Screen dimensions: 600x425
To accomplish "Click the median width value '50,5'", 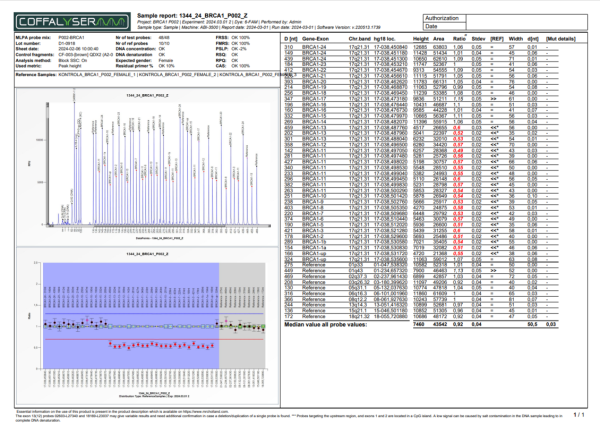I will pyautogui.click(x=532, y=324).
